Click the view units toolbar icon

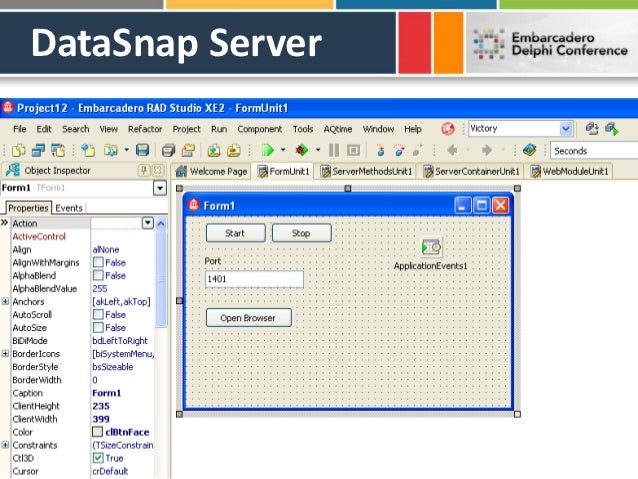[x=38, y=151]
